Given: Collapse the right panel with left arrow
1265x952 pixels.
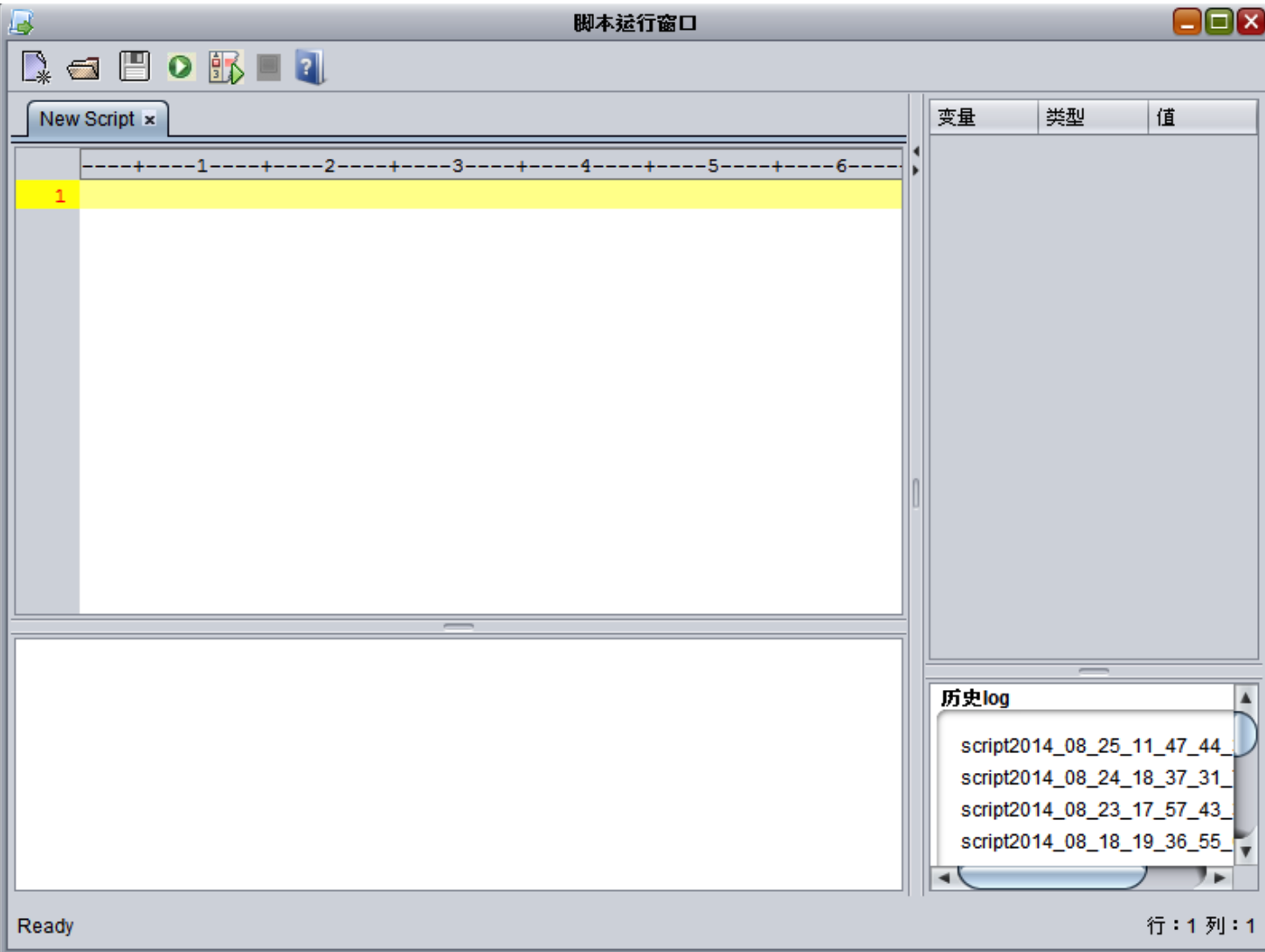Looking at the screenshot, I should [916, 151].
